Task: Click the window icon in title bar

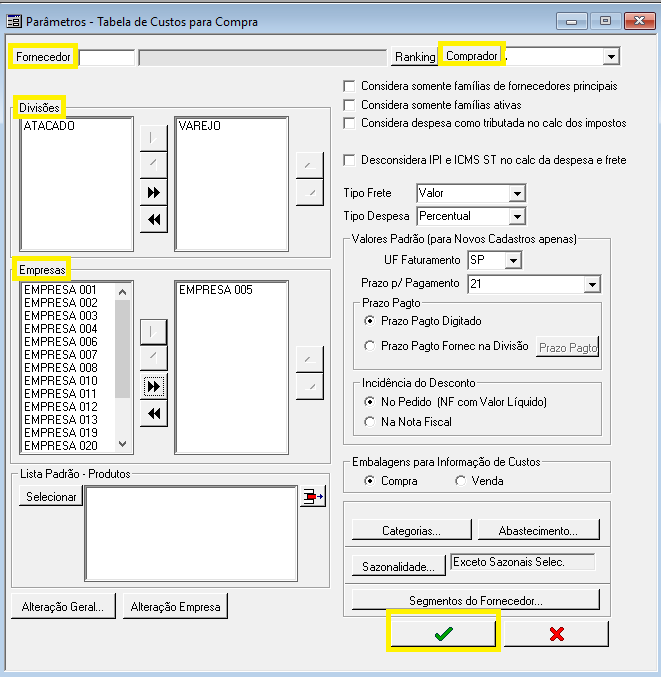Action: (14, 21)
